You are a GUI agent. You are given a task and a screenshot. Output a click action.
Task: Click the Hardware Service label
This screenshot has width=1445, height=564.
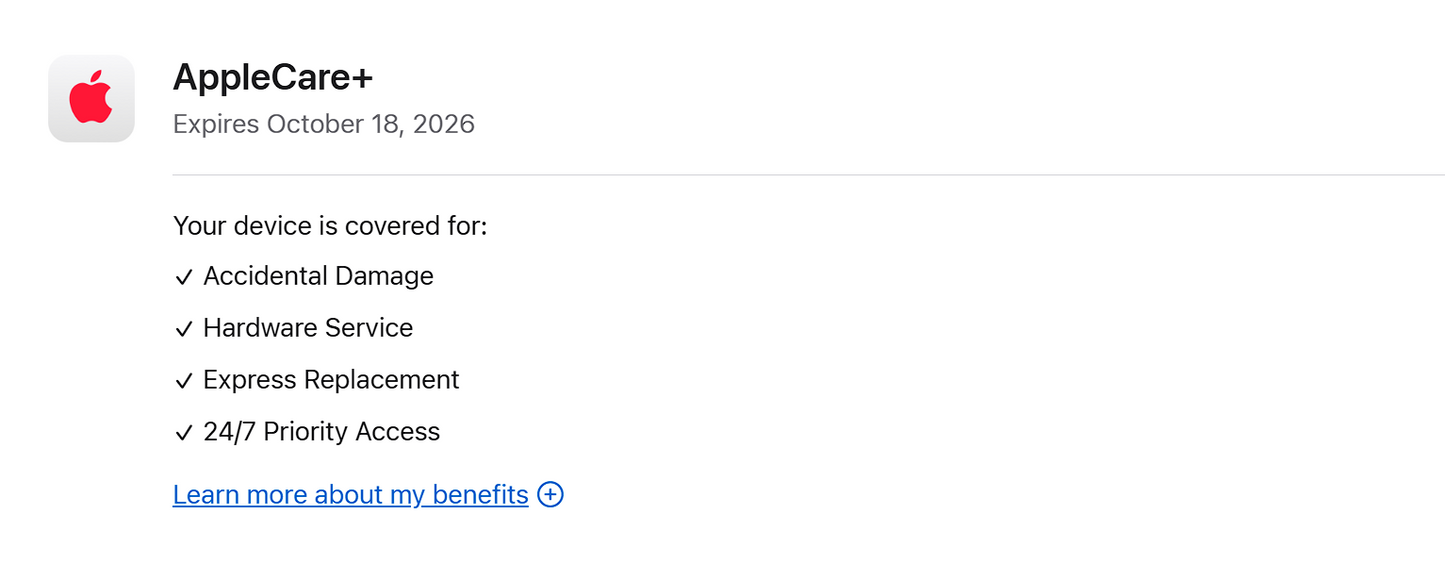click(x=308, y=328)
